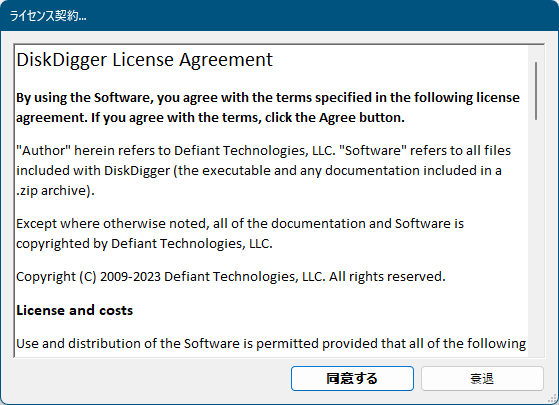Screen dimensions: 559x405
Task: Click the vertical scrollbar thumb of license text
Action: point(536,91)
